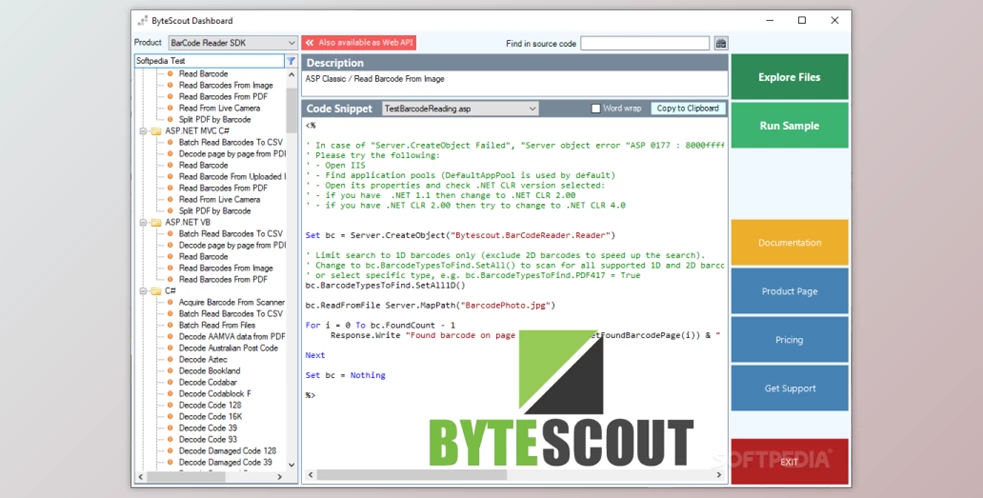Toggle the Word wrap checkbox
Screen dimensions: 983x498
[x=596, y=109]
